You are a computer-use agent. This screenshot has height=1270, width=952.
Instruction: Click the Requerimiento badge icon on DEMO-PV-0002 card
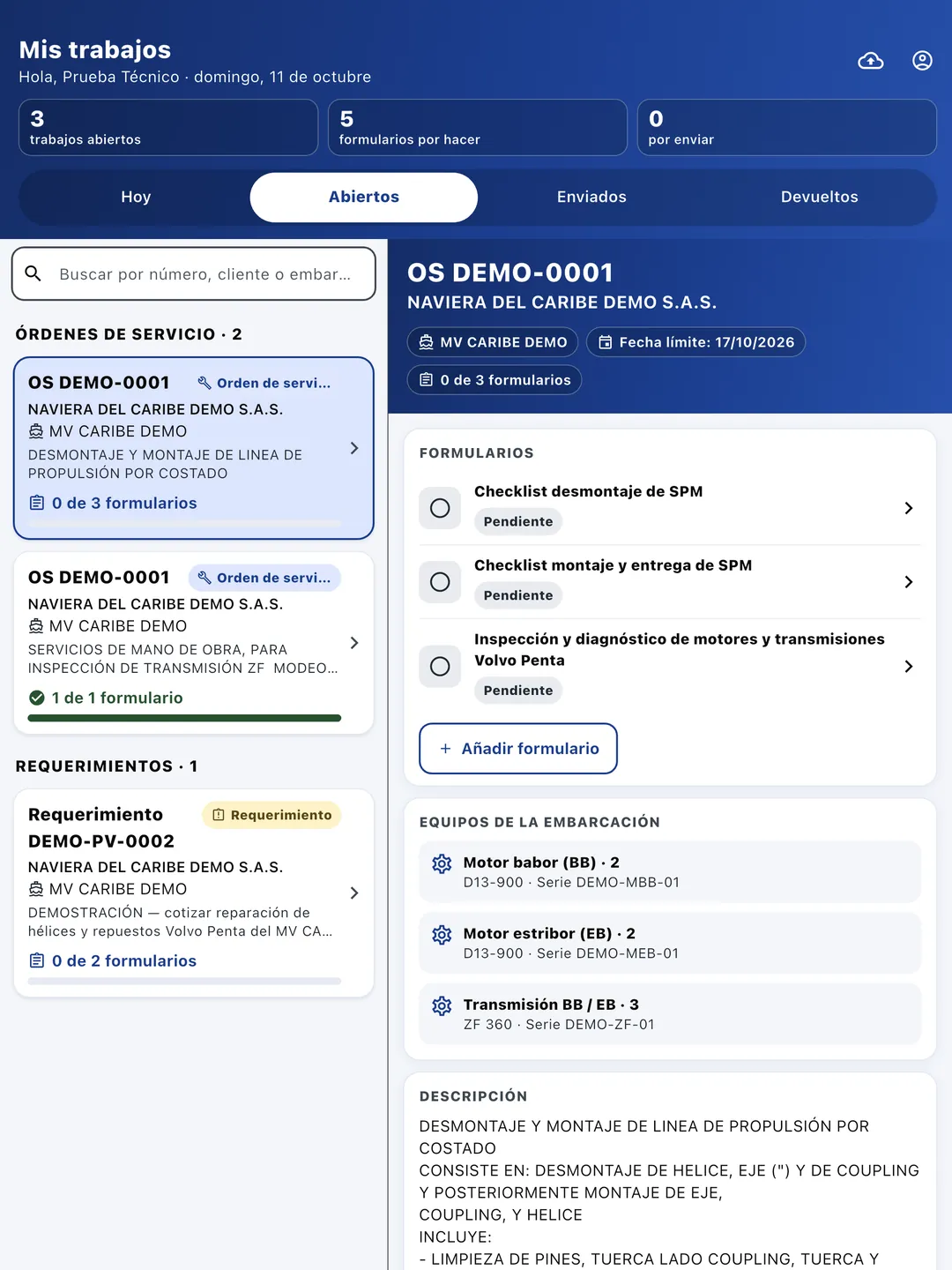[219, 815]
